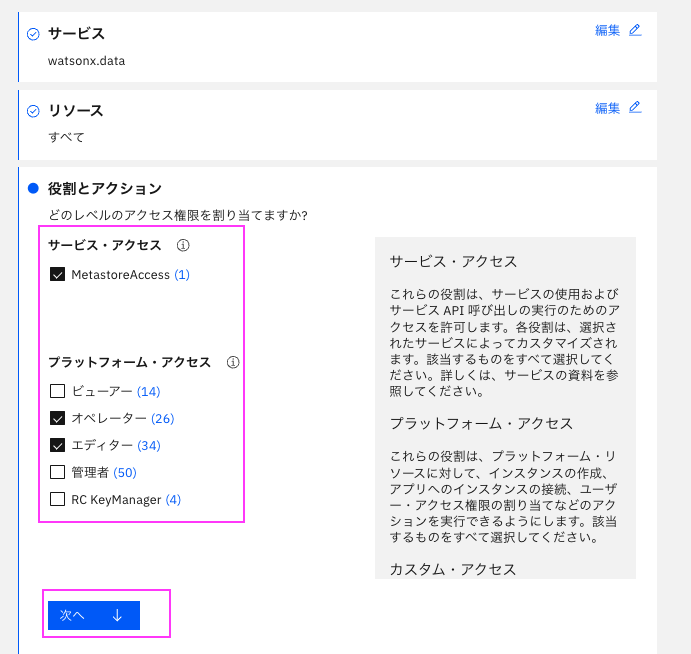Image resolution: width=691 pixels, height=654 pixels.
Task: Click the checkmark status icon beside リソース
Action: (33, 111)
